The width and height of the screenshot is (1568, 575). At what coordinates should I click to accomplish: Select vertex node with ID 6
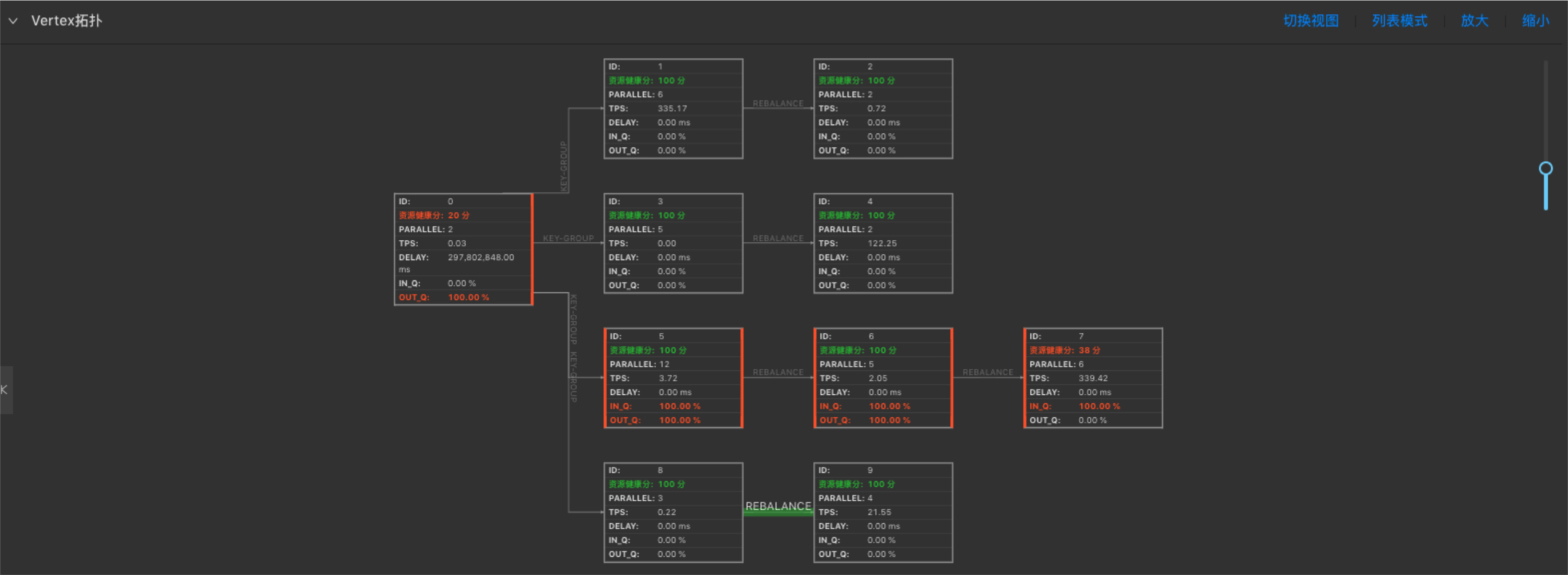point(883,378)
